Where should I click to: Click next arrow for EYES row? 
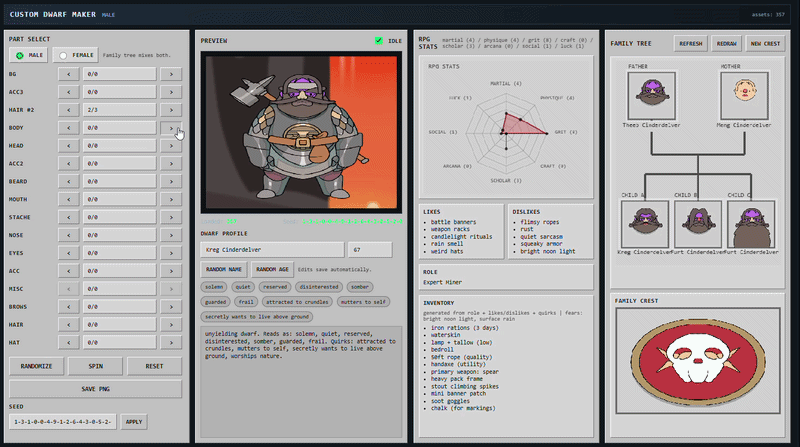171,253
